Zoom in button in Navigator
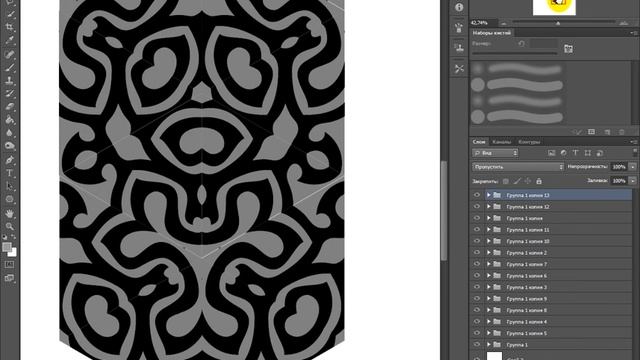The image size is (640, 360). tap(623, 23)
